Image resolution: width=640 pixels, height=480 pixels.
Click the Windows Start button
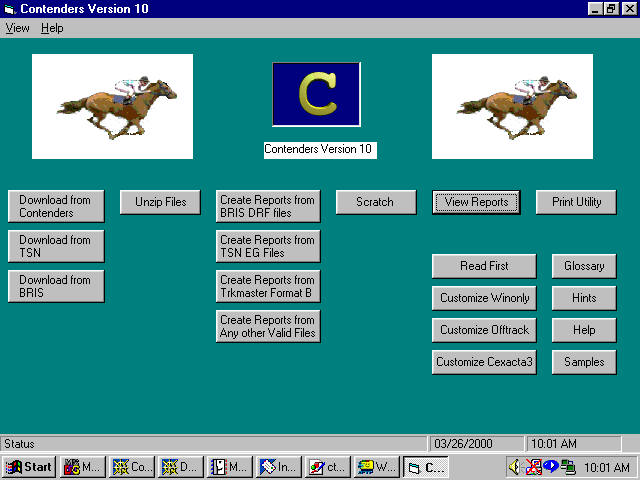coord(29,467)
